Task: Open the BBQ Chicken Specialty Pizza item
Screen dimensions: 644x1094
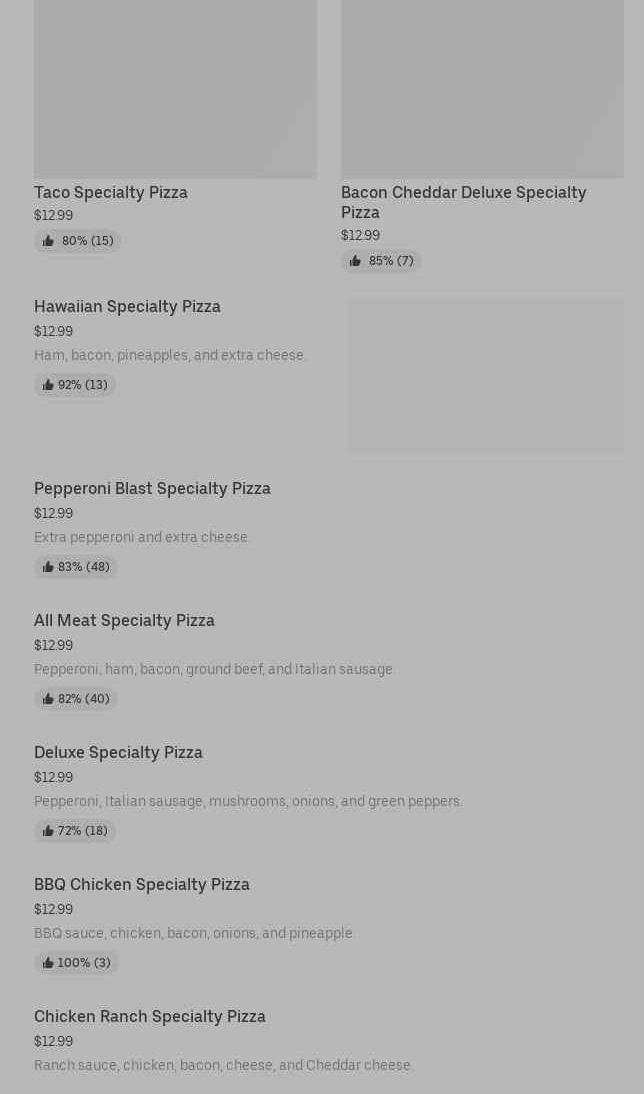Action: coord(142,884)
